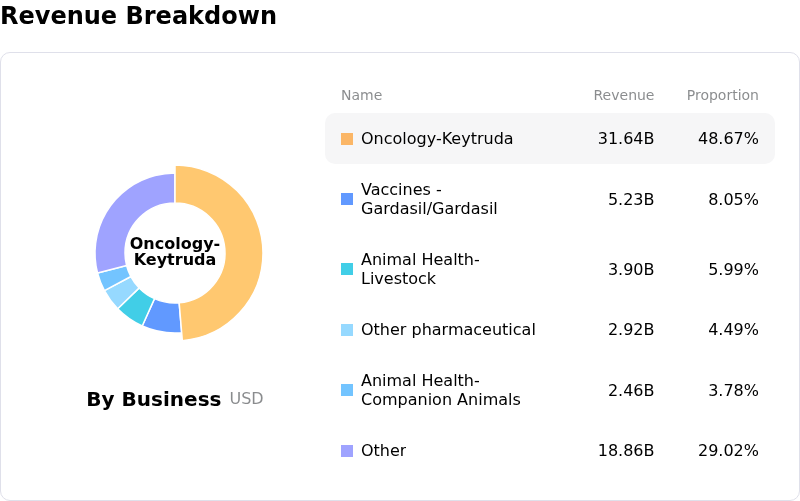Click the 31.64B revenue value
The height and width of the screenshot is (501, 800).
[626, 139]
